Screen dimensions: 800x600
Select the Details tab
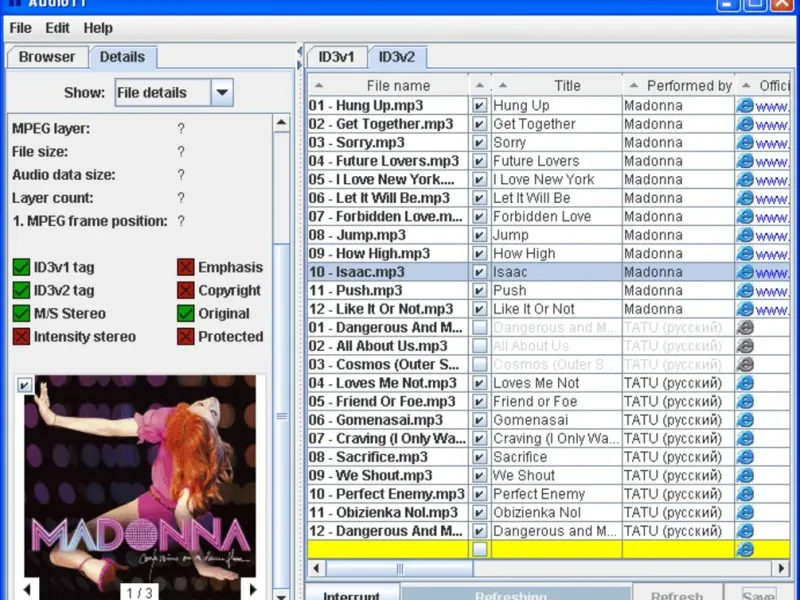[122, 57]
